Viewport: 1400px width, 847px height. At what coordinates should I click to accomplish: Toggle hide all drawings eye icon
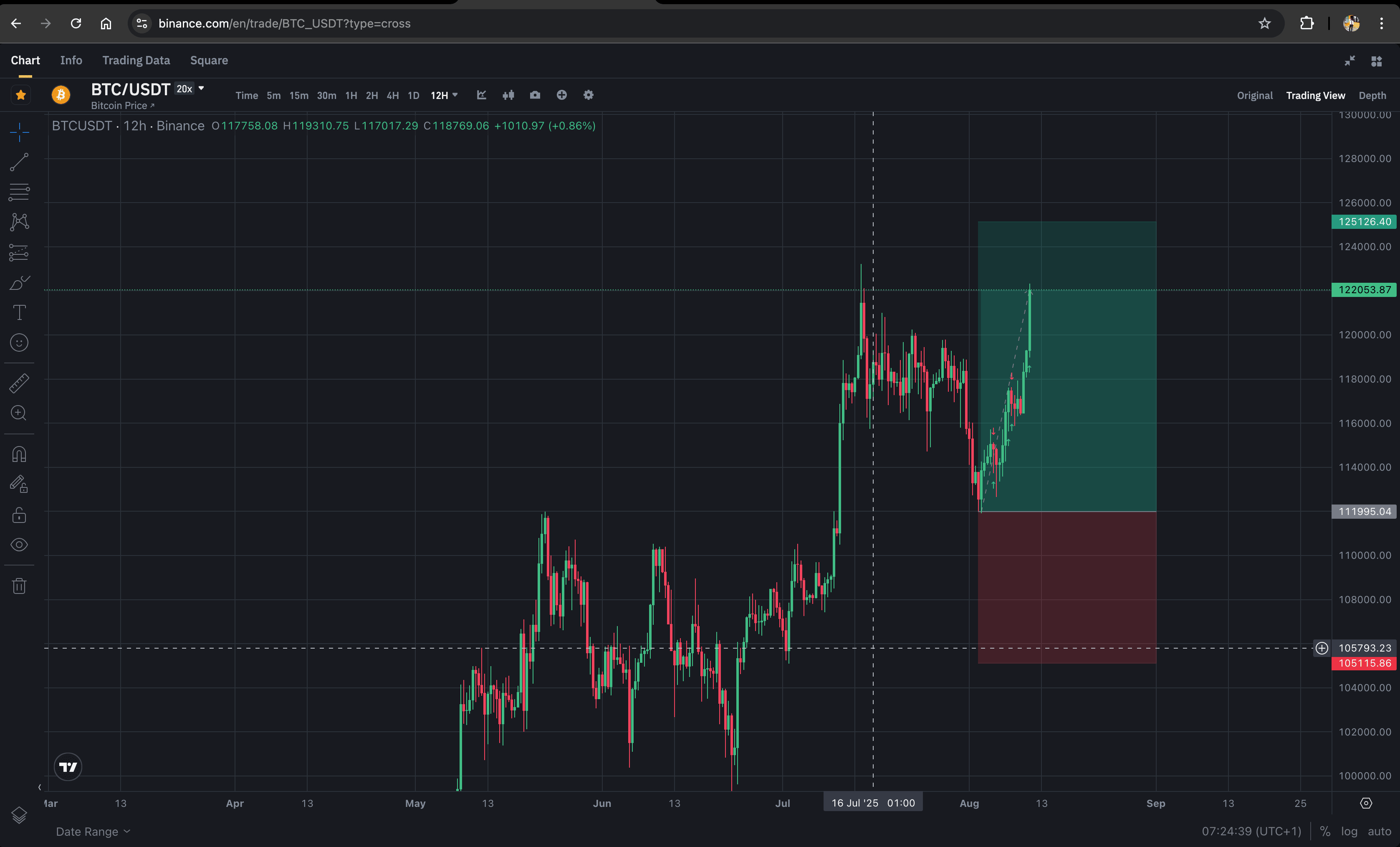pos(19,545)
